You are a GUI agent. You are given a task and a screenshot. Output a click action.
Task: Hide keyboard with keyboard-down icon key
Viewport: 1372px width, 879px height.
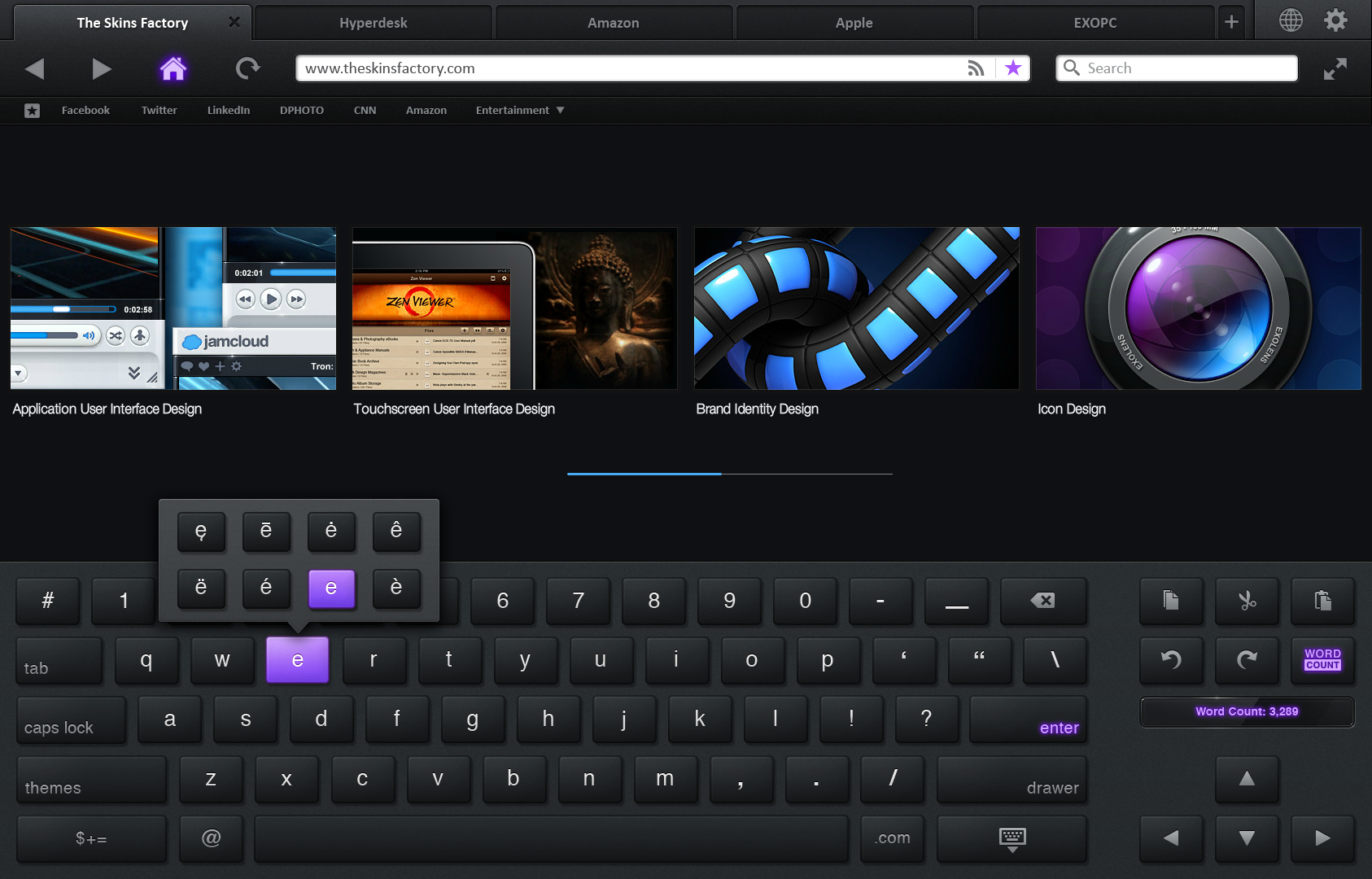[1012, 838]
